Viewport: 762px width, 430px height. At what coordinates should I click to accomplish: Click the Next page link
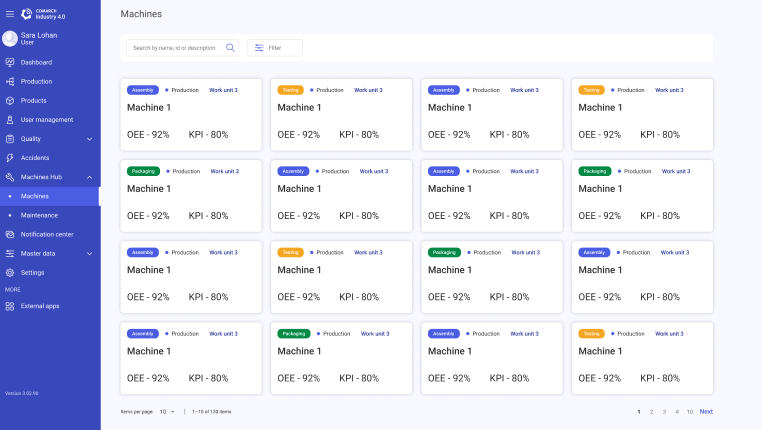pyautogui.click(x=706, y=412)
